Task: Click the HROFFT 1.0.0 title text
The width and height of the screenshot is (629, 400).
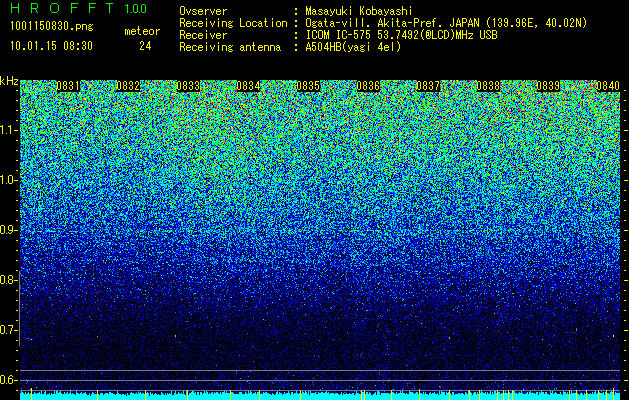Action: pos(79,8)
